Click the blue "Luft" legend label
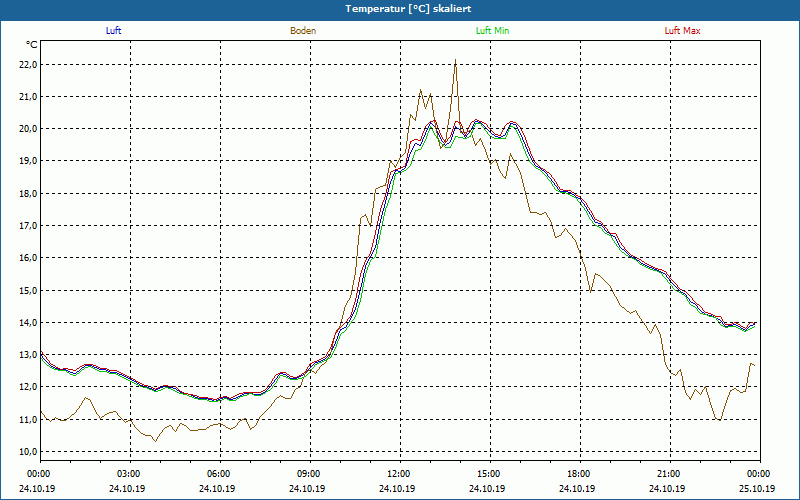The width and height of the screenshot is (800, 500). [113, 31]
